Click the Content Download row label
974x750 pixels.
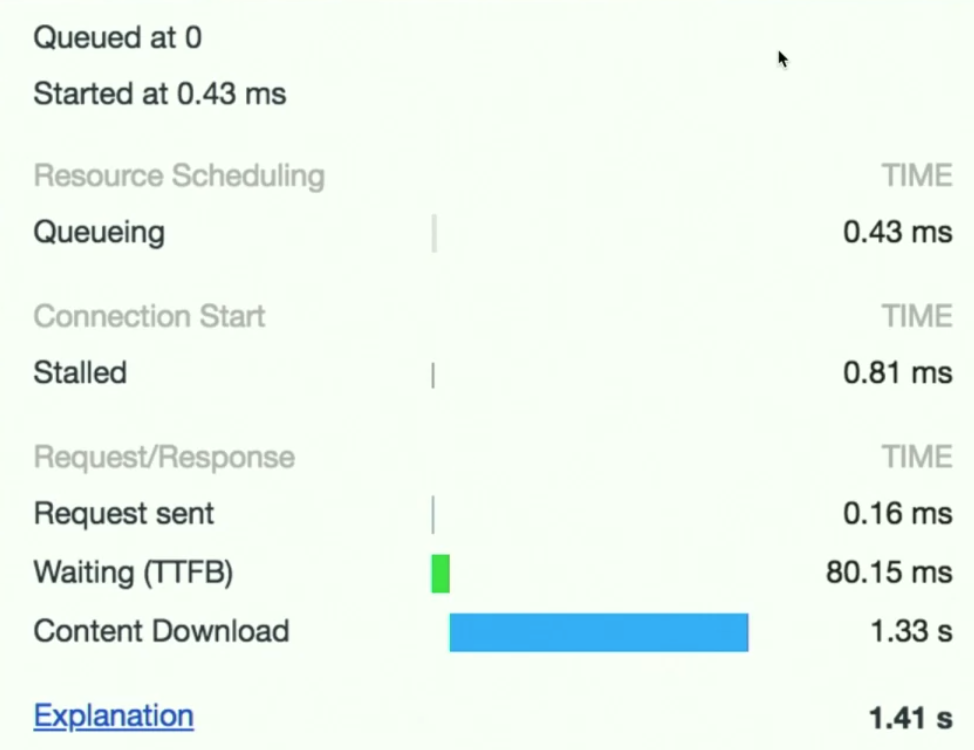click(161, 632)
